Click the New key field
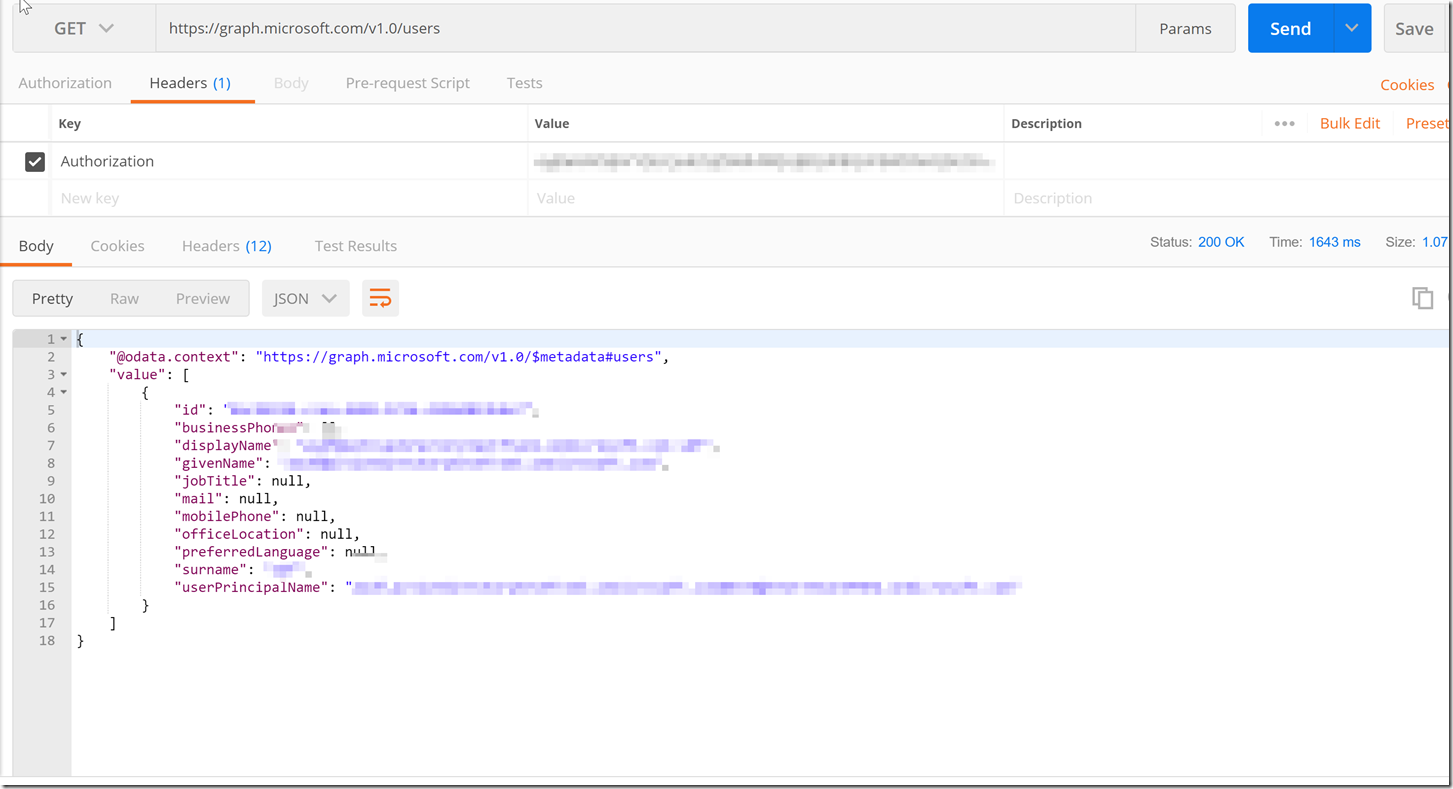1453x789 pixels. (x=289, y=198)
